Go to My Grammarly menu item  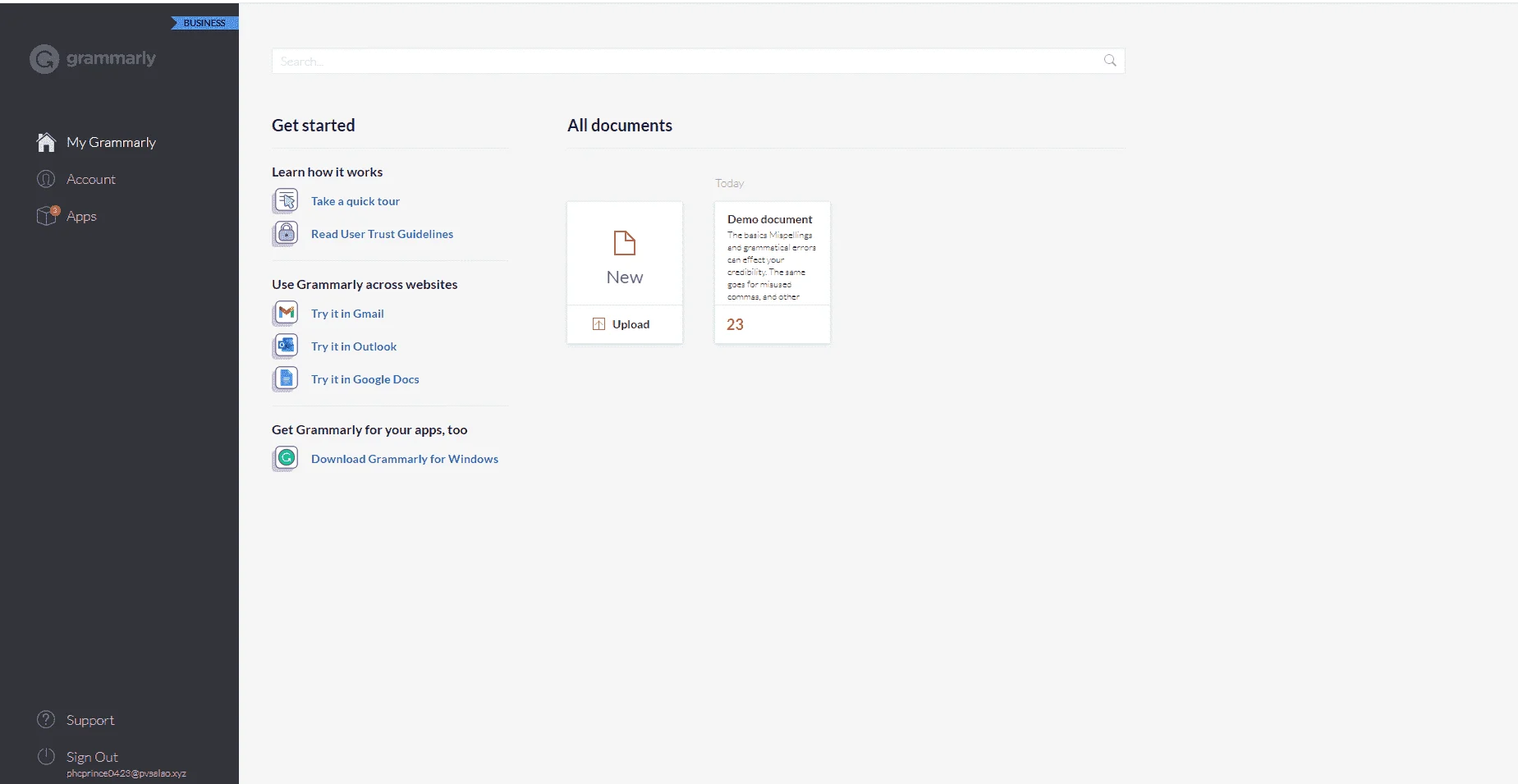tap(111, 142)
